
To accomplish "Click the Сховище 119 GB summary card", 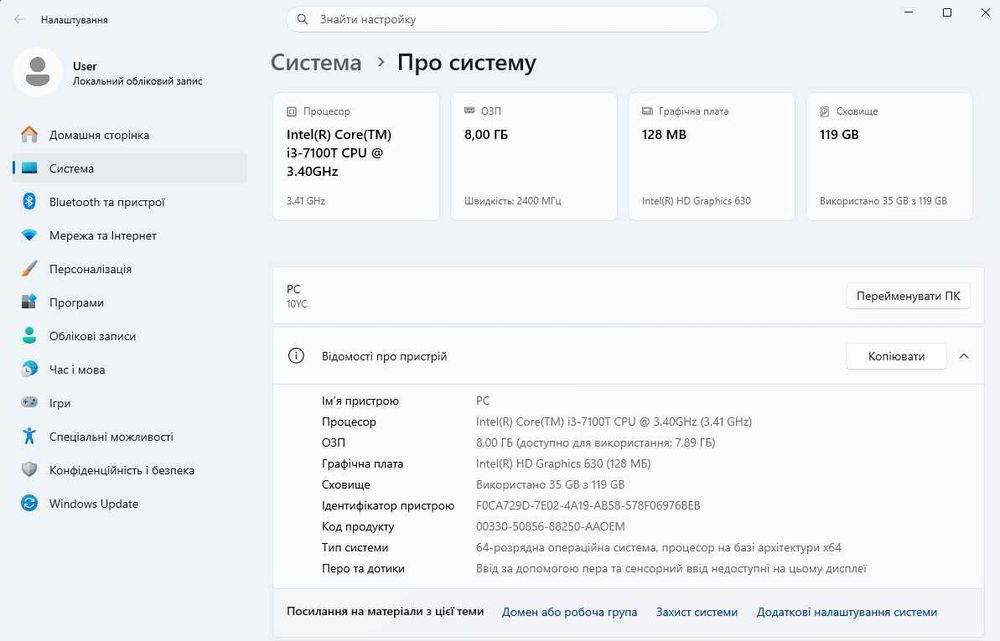I will tap(889, 156).
